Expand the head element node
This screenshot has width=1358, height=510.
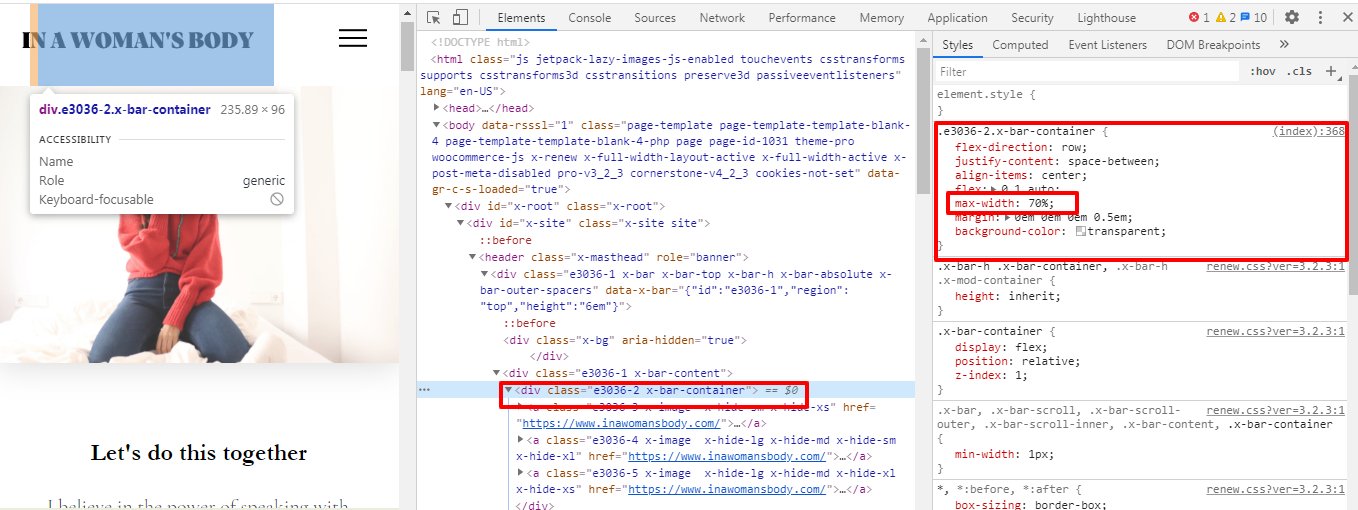click(x=437, y=108)
